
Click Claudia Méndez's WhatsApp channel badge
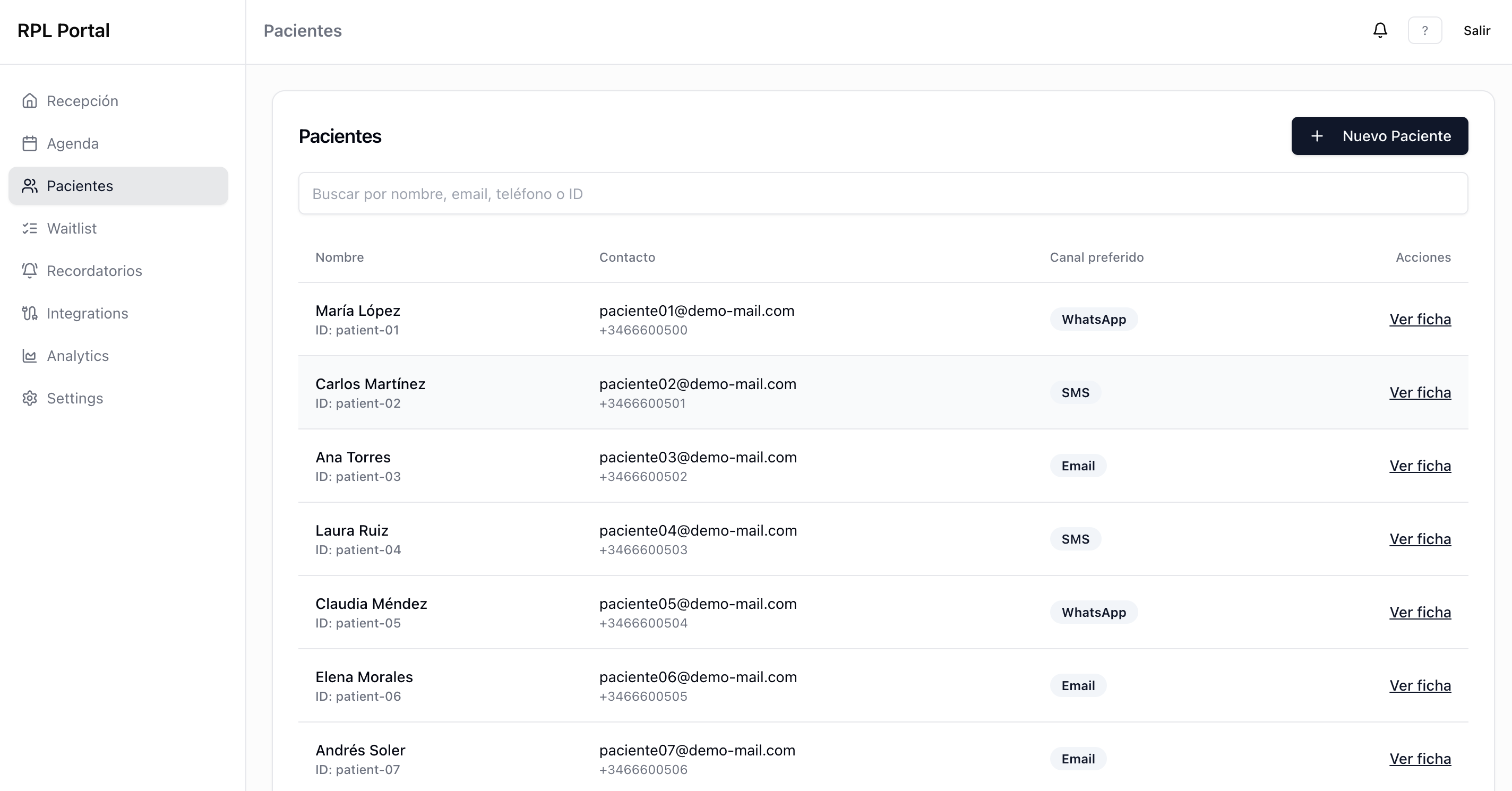coord(1094,612)
